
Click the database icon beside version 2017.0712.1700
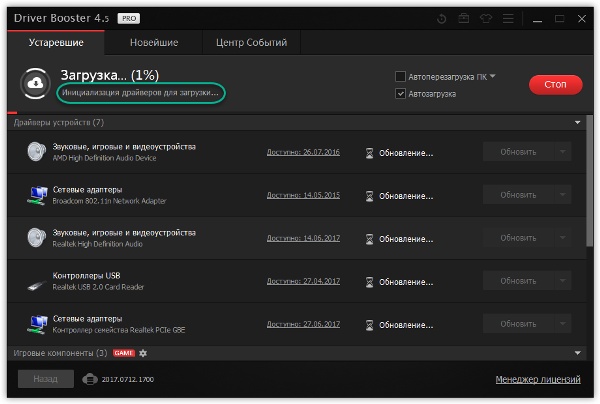[x=90, y=379]
